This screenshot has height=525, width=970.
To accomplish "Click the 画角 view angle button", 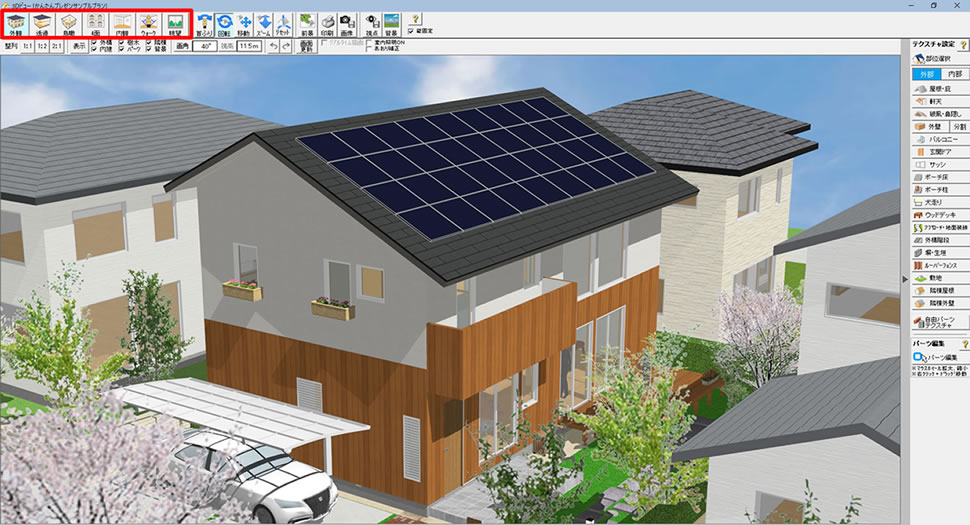I will pyautogui.click(x=182, y=46).
